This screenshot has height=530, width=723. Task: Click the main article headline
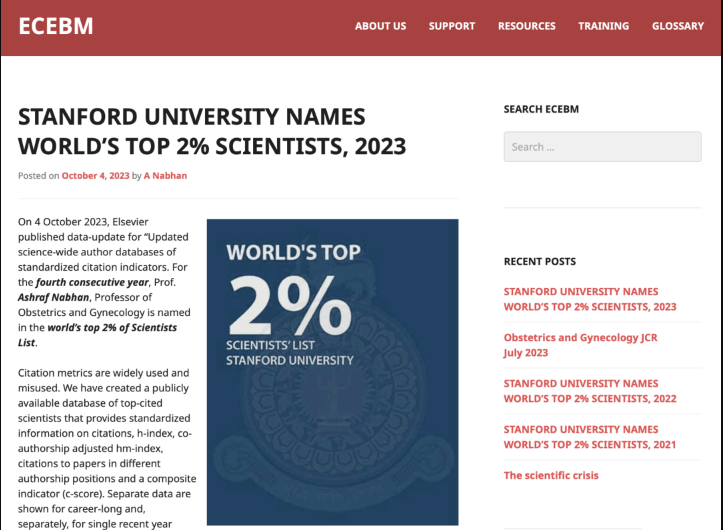[212, 131]
